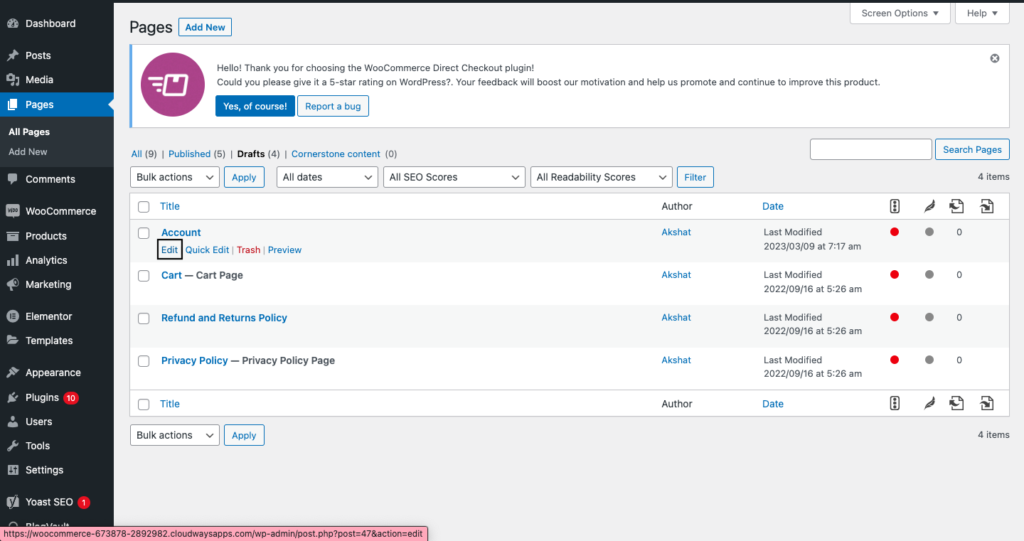Open the bottom Bulk actions dropdown
This screenshot has width=1024, height=541.
pos(174,435)
